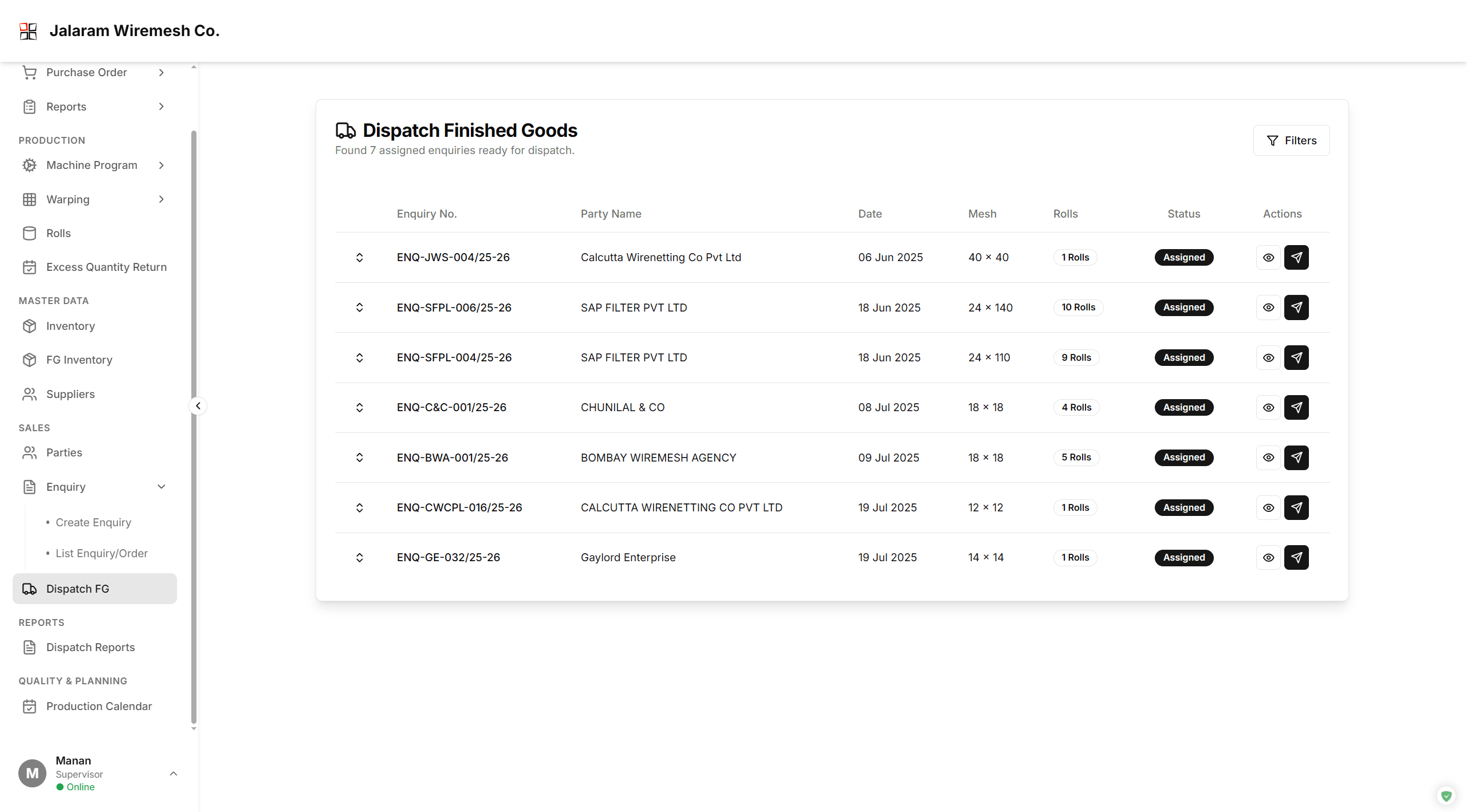
Task: Open the List Enquiry/Order menu entry
Action: [x=102, y=553]
